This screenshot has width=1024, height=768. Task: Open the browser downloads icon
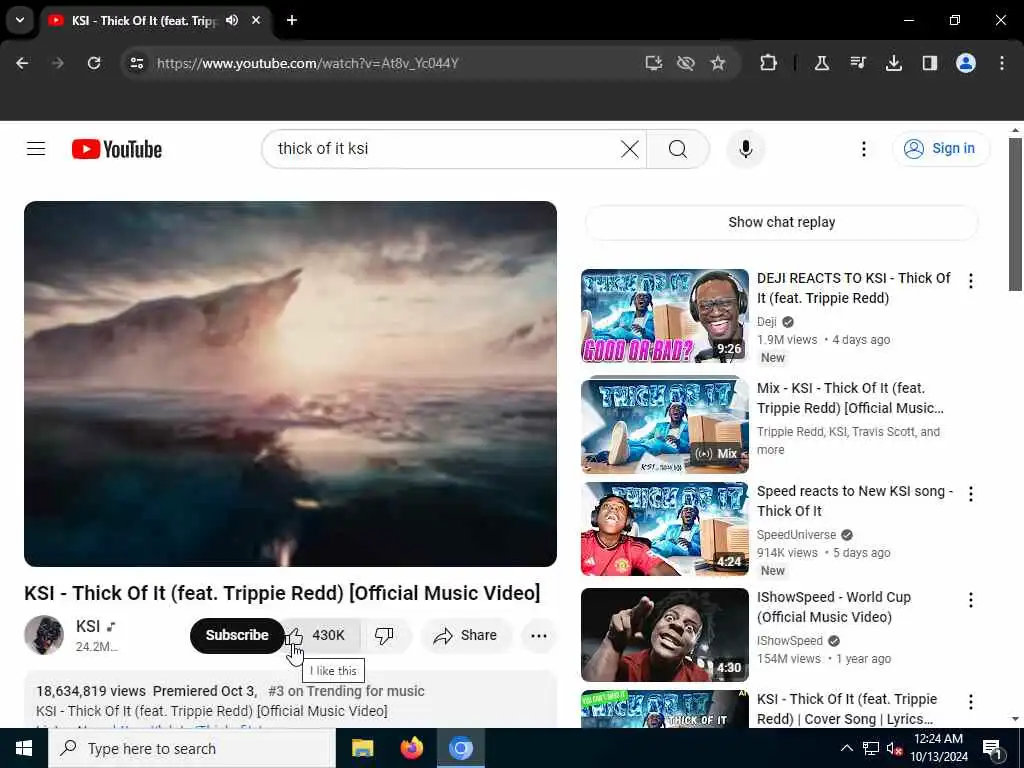[893, 63]
